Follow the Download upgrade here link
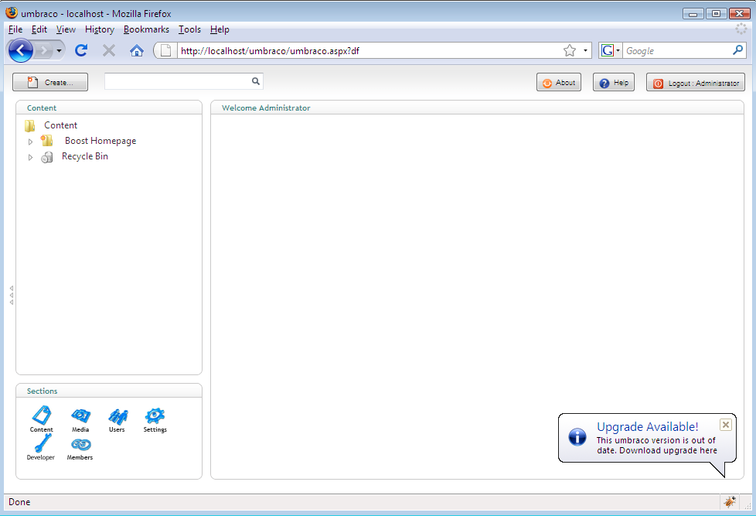 [668, 450]
